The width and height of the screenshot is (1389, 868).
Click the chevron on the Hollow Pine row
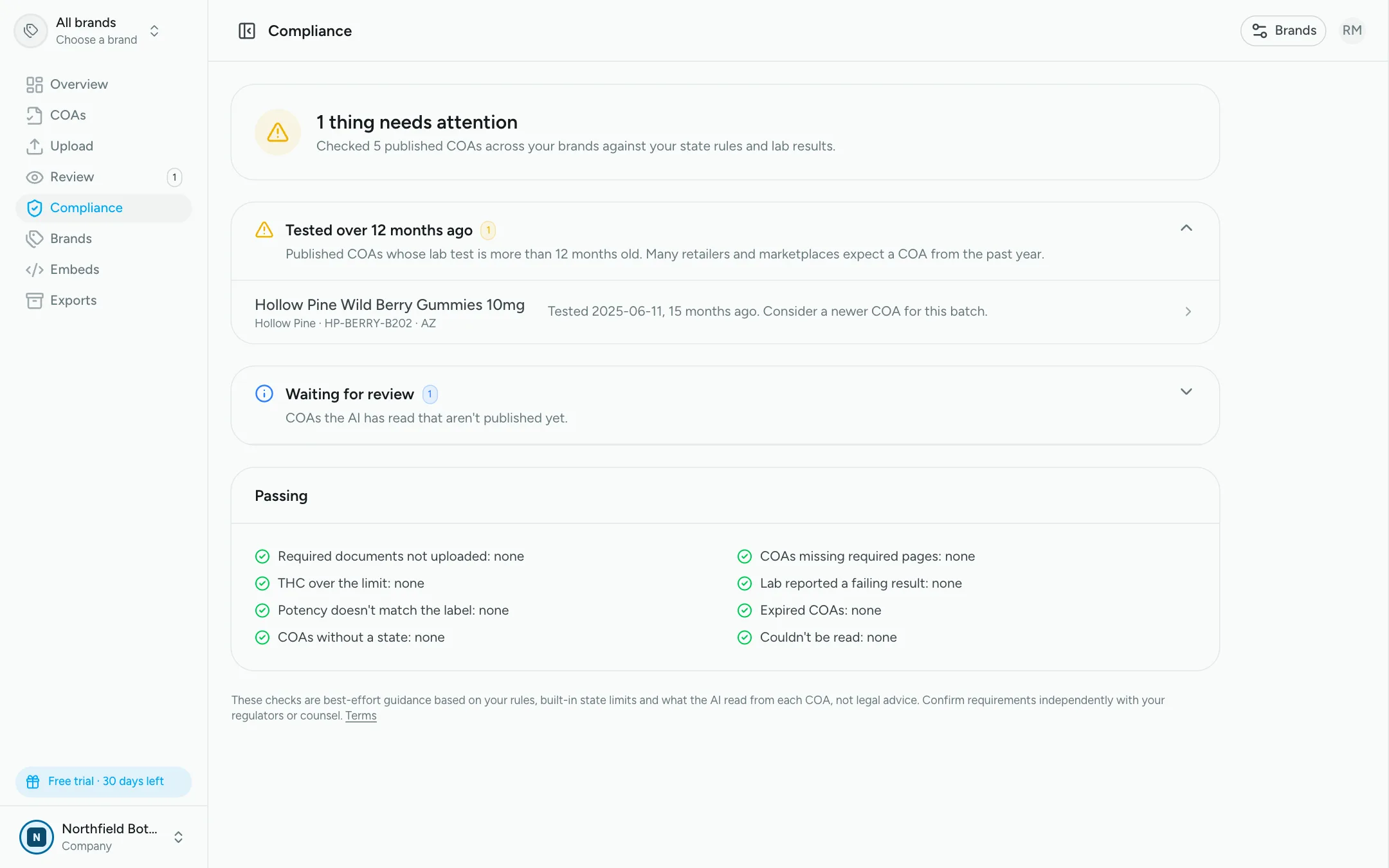coord(1188,312)
